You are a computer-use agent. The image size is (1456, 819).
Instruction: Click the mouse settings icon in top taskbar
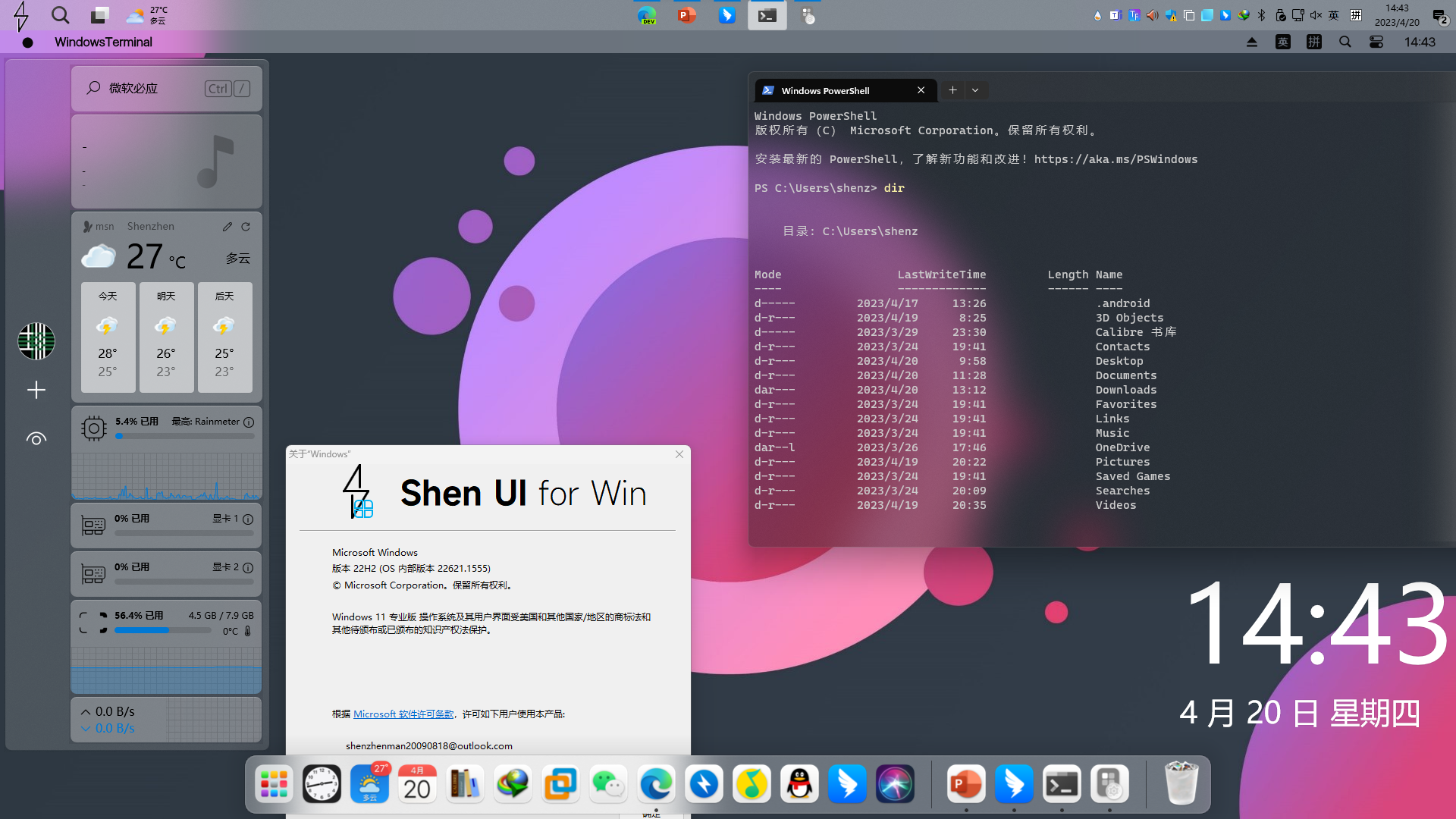pos(808,15)
